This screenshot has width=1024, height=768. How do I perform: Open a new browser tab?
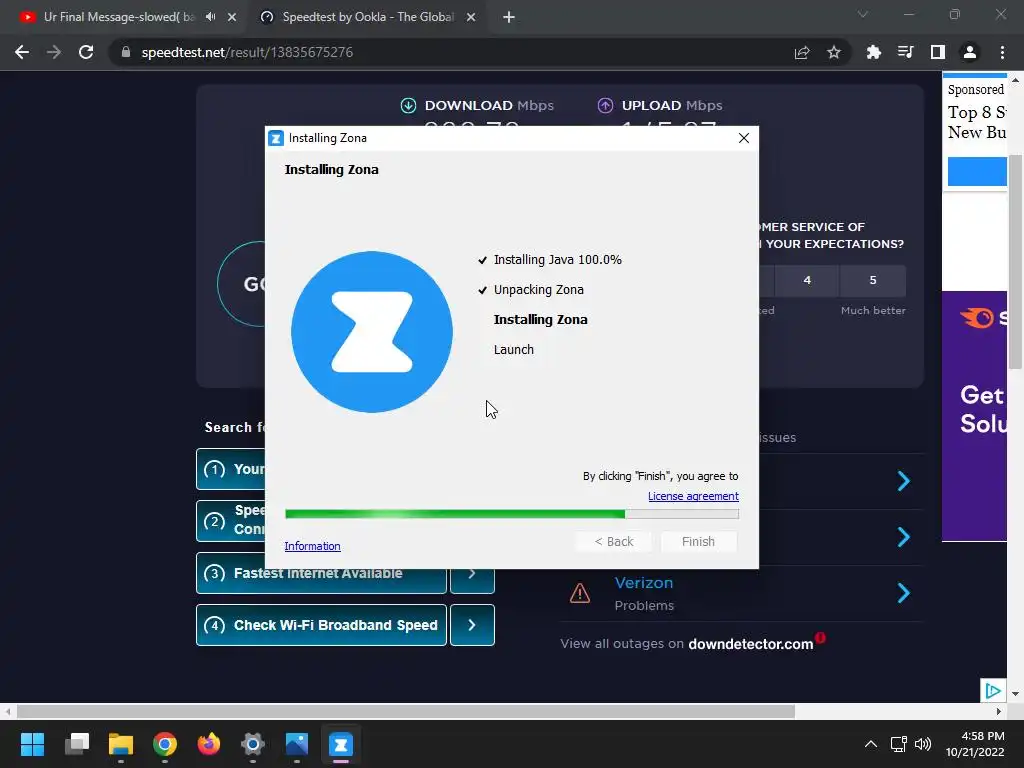click(x=509, y=18)
